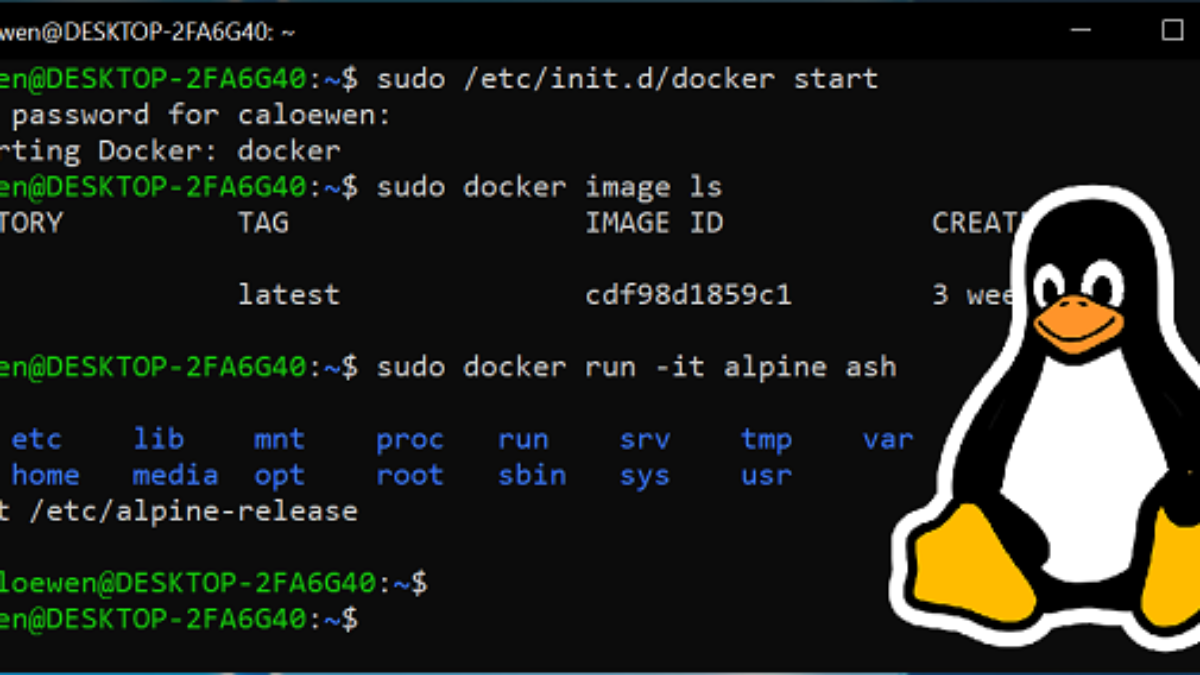Click the 'mnt' directory name
Viewport: 1200px width, 675px height.
coord(279,439)
